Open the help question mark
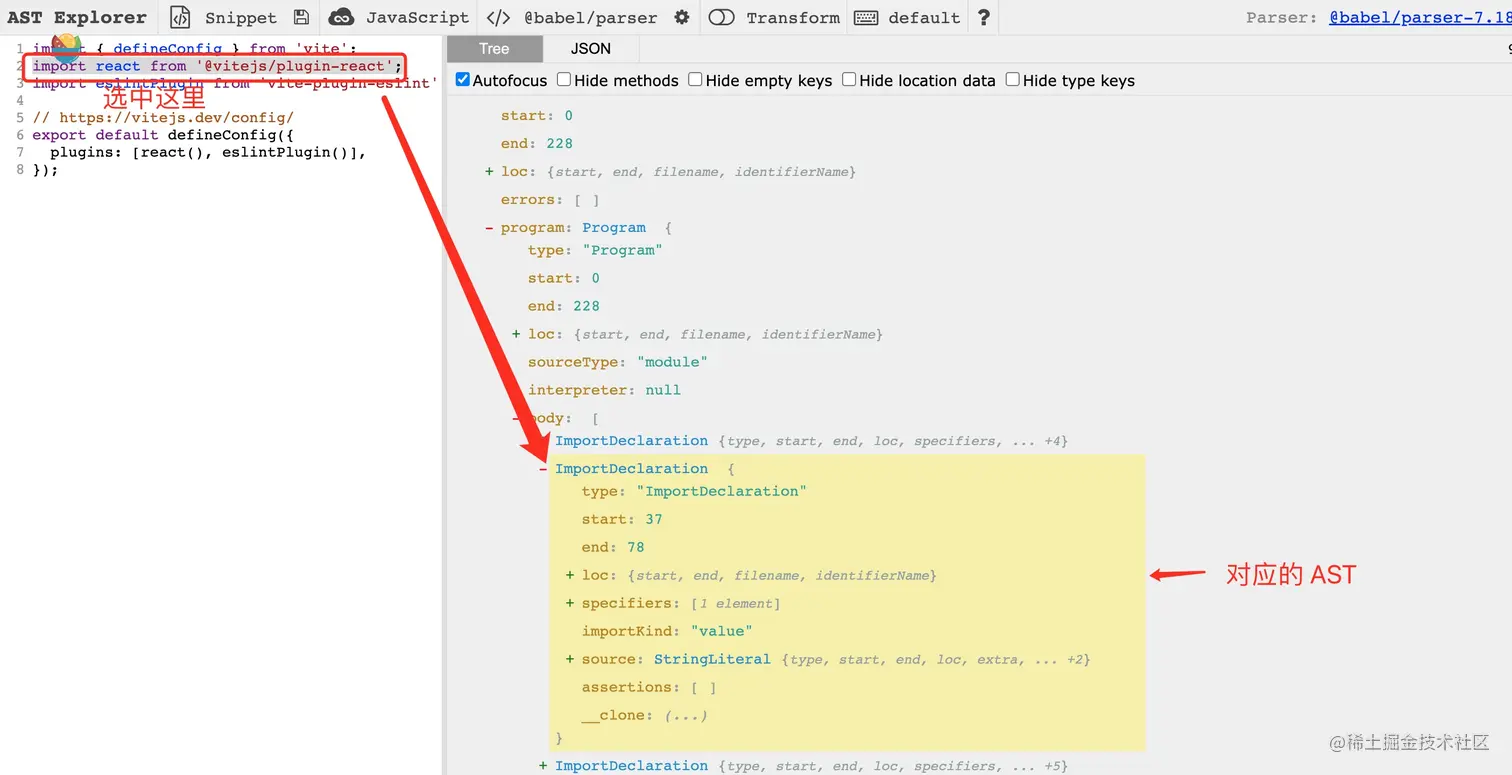1512x775 pixels. click(x=984, y=17)
